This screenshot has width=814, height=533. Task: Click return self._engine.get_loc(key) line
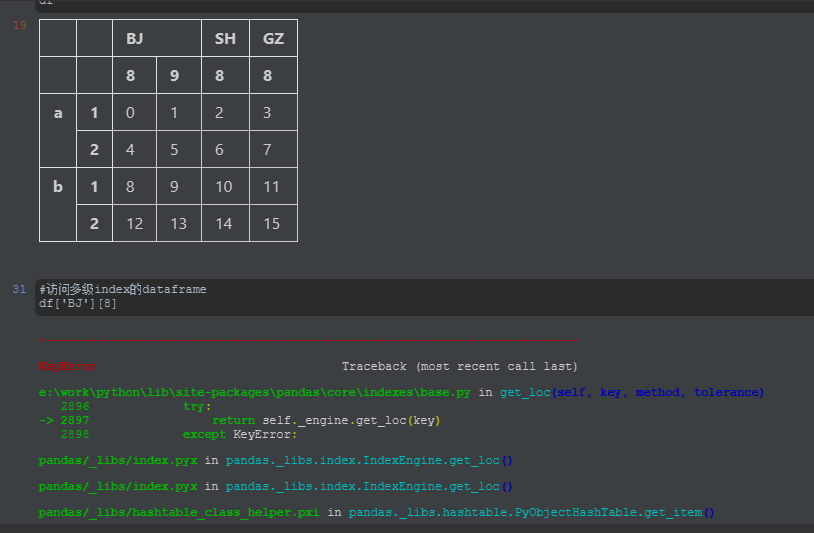326,420
